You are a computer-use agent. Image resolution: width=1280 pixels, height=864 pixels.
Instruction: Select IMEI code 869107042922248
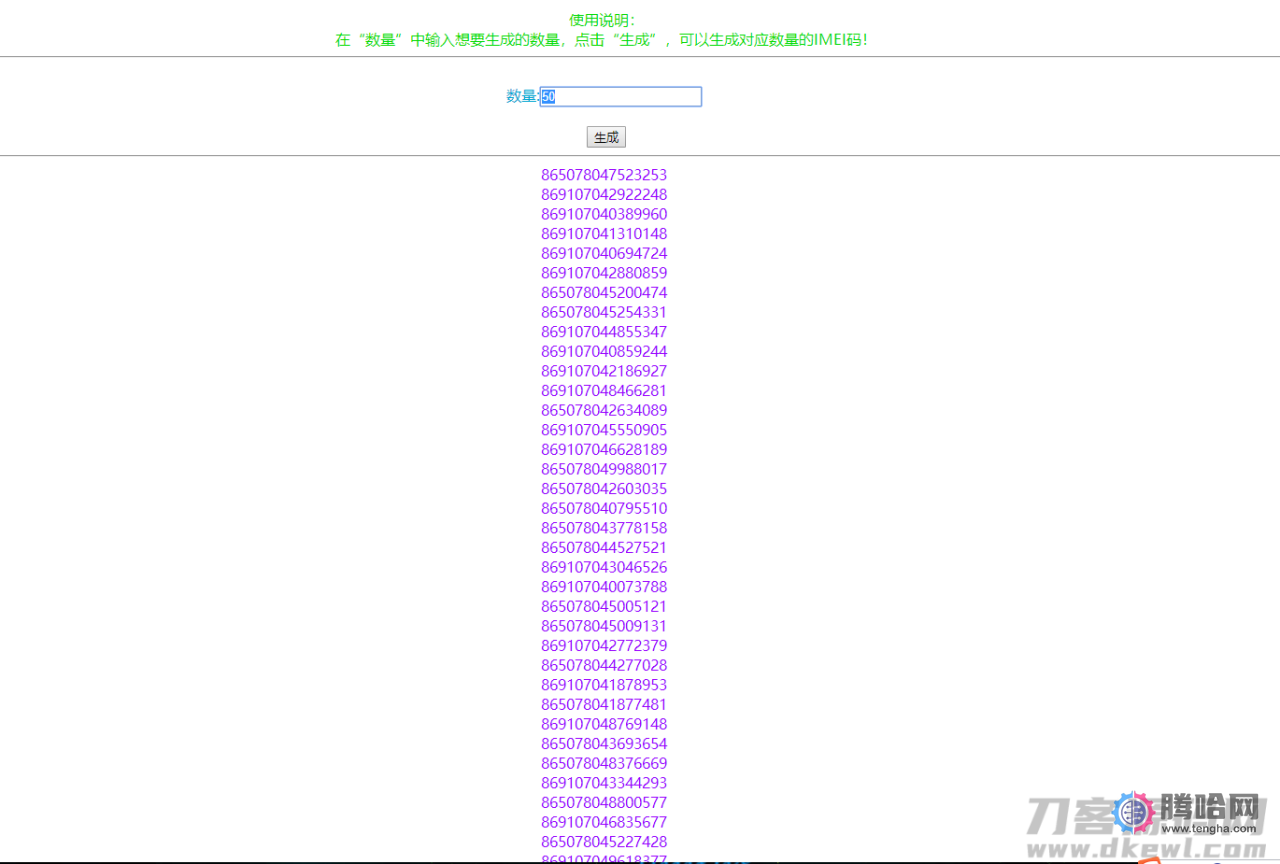click(x=604, y=194)
